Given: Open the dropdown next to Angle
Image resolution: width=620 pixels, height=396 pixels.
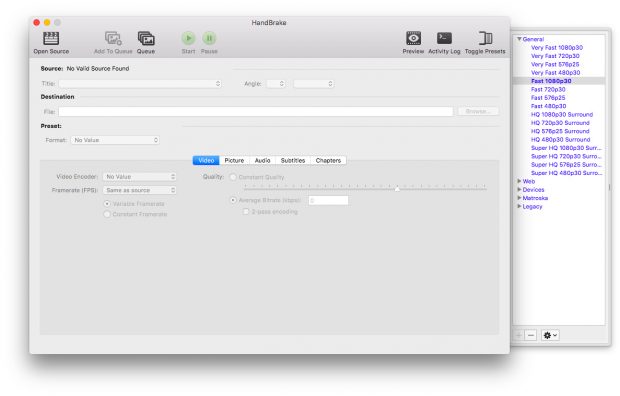Looking at the screenshot, I should [314, 84].
